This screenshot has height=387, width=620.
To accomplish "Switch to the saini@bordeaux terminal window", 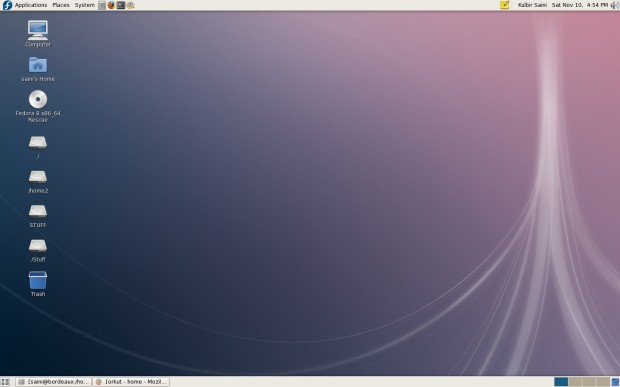I will 53,381.
